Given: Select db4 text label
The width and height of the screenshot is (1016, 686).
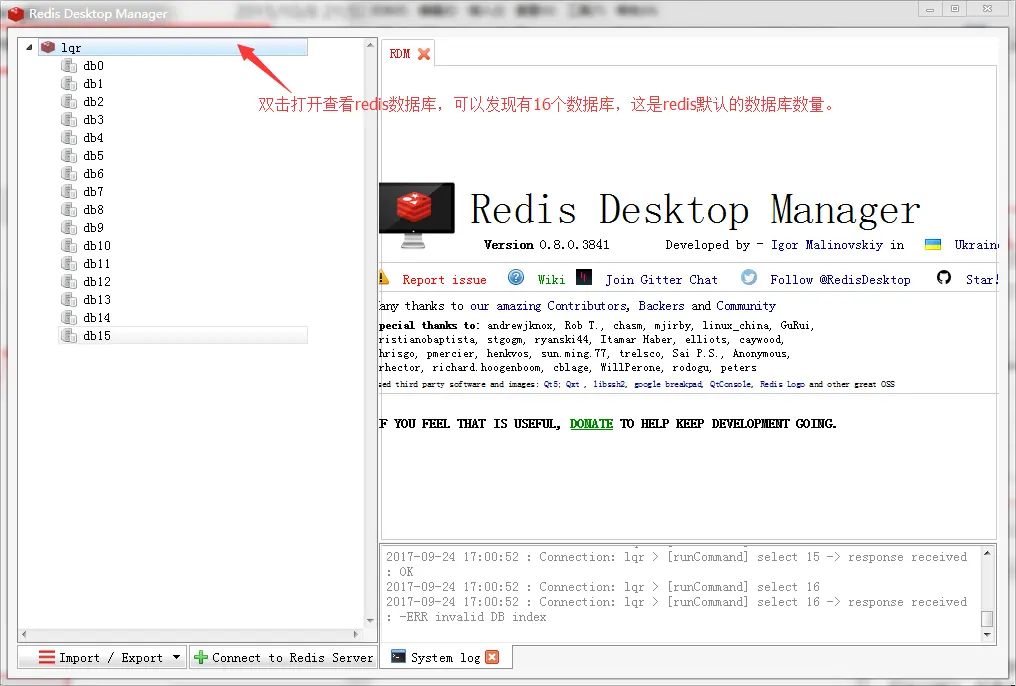Looking at the screenshot, I should click(93, 138).
